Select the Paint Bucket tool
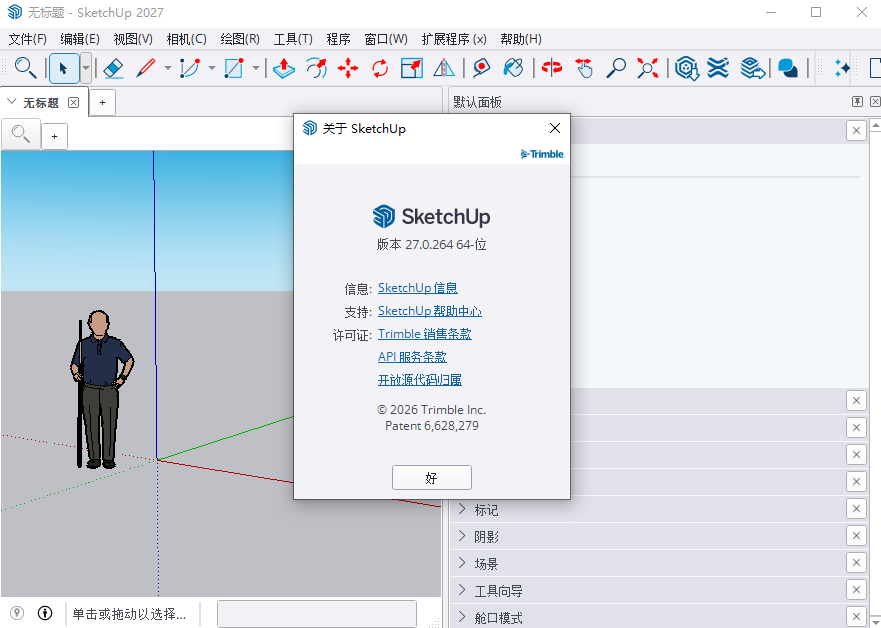Image resolution: width=881 pixels, height=628 pixels. coord(514,69)
